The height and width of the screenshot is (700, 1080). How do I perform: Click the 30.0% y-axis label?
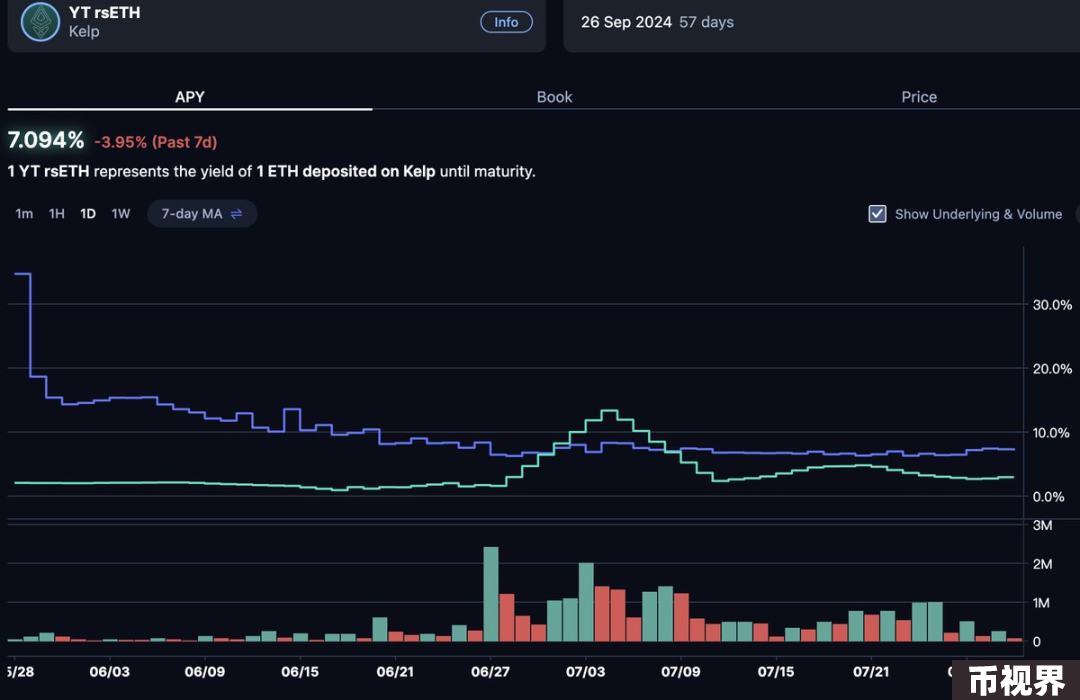pos(1052,305)
